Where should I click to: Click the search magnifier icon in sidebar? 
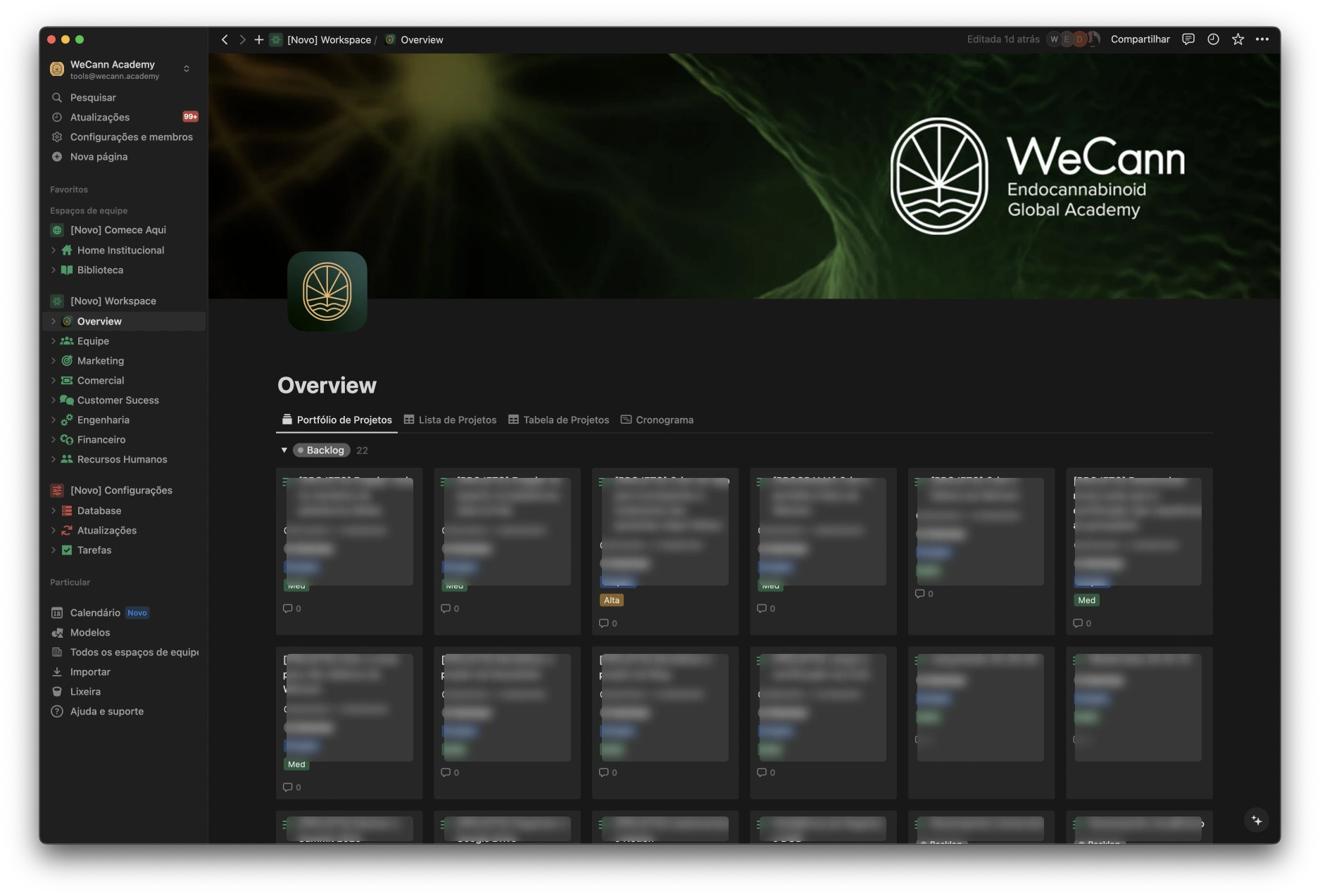click(x=57, y=97)
